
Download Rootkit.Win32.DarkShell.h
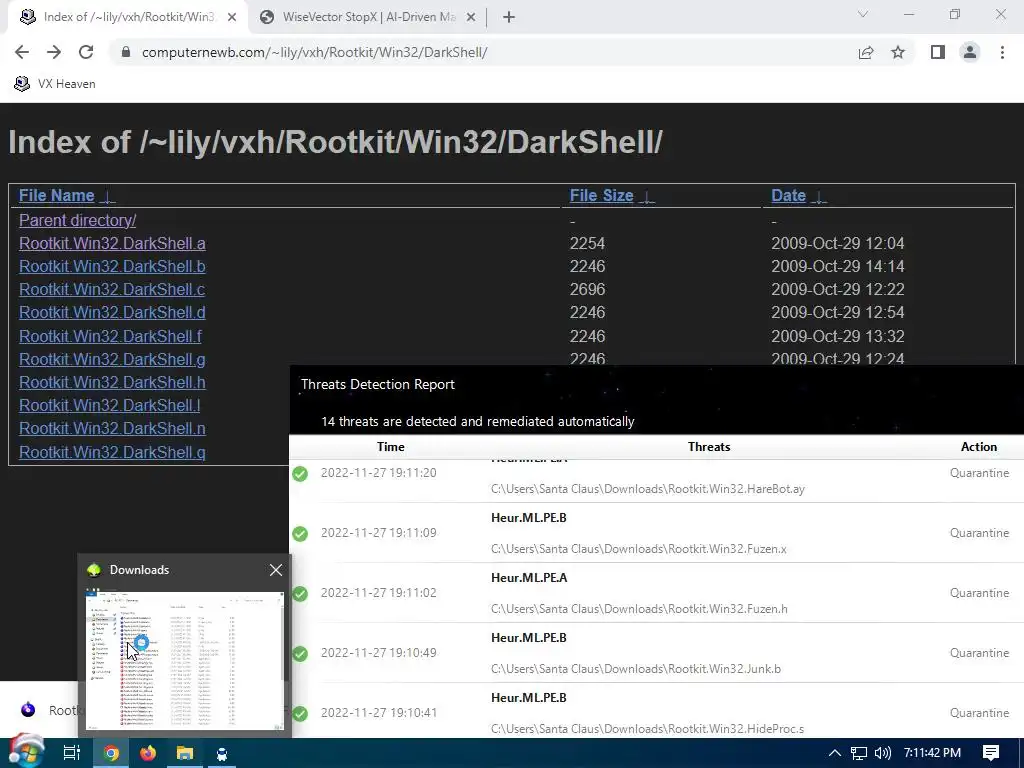point(112,382)
